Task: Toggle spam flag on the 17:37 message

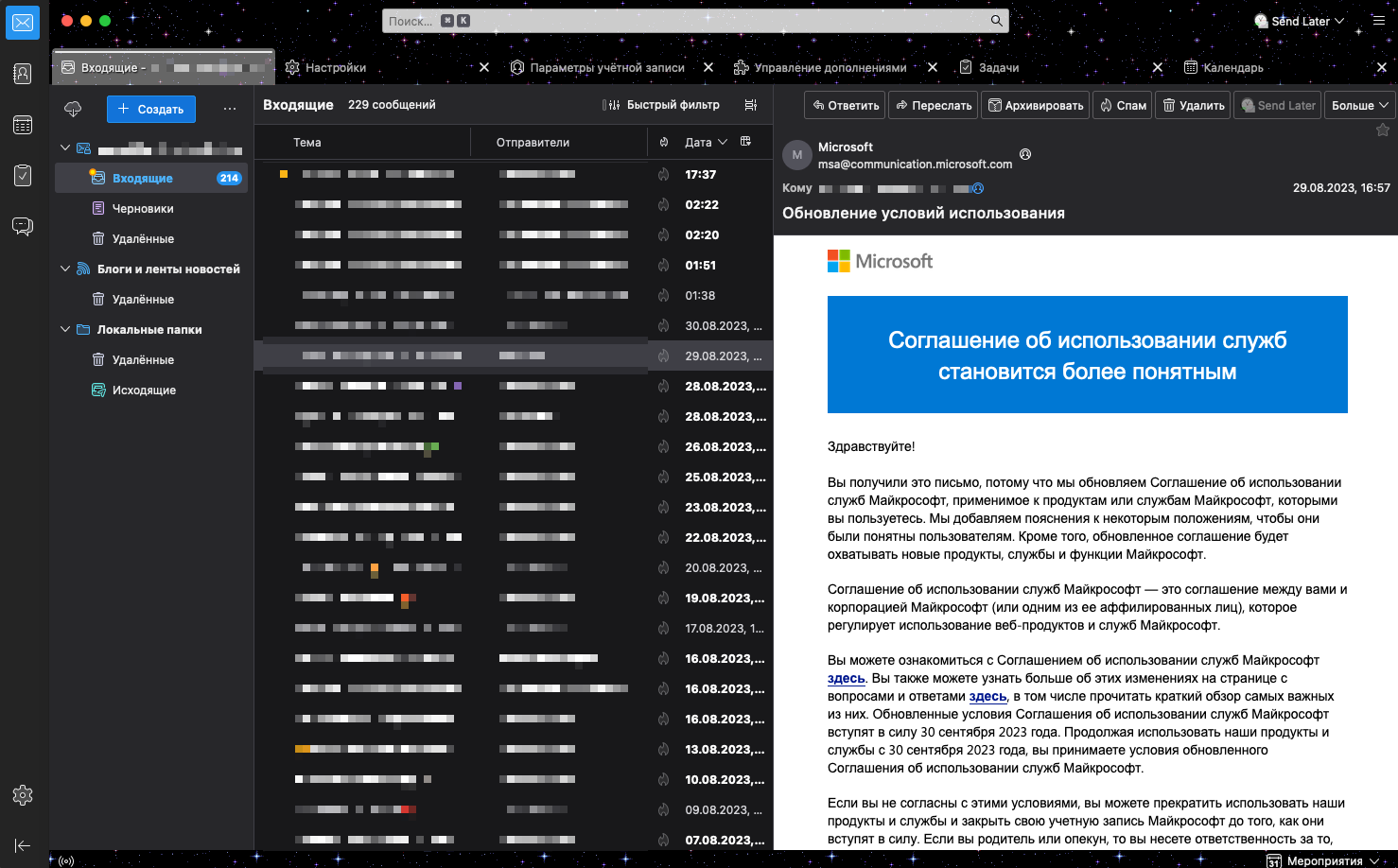Action: 663,174
